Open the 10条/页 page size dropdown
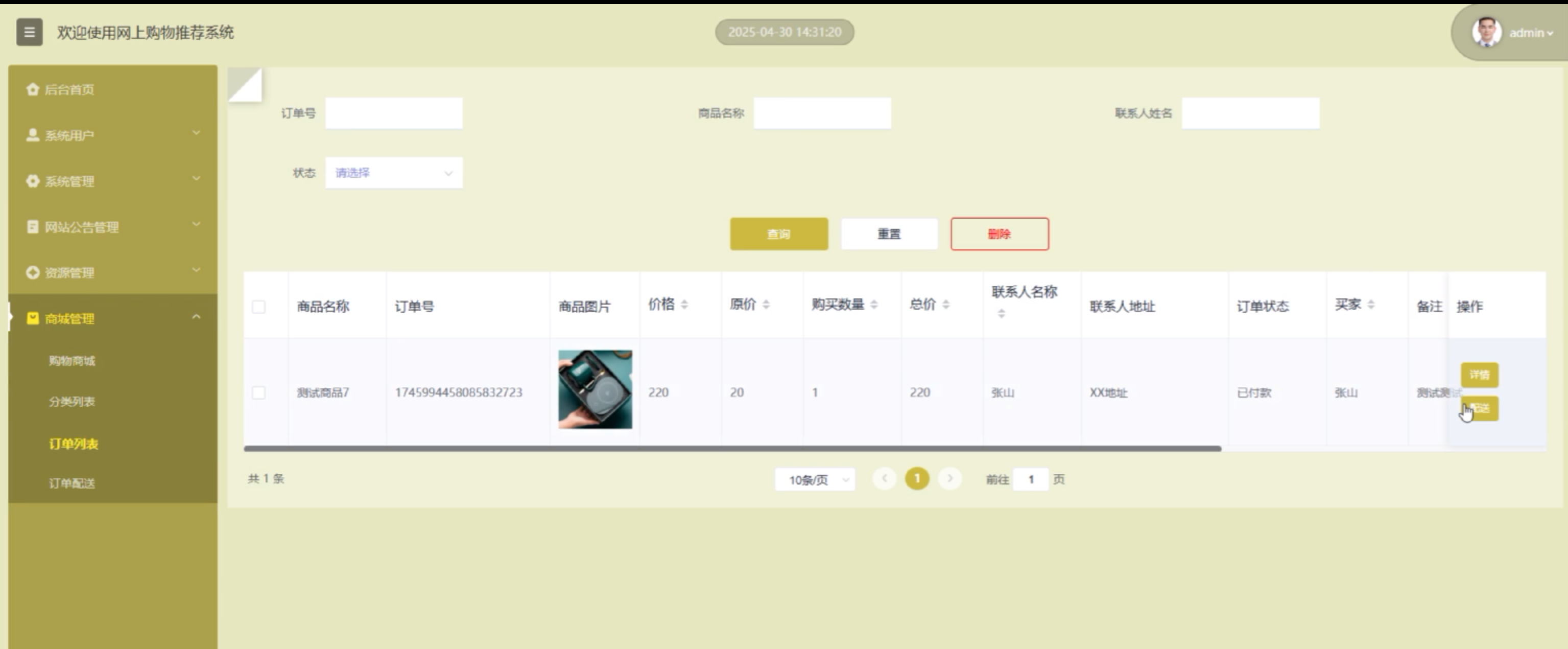 [815, 480]
